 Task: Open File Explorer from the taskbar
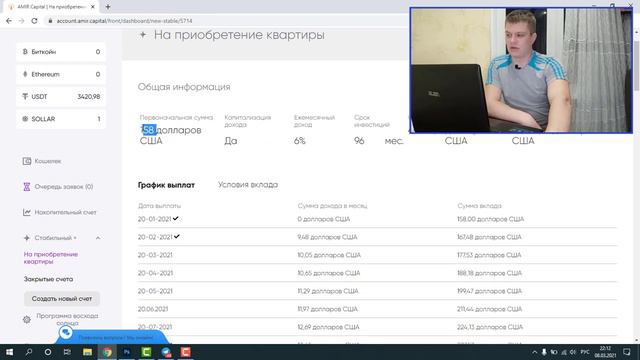click(x=87, y=352)
